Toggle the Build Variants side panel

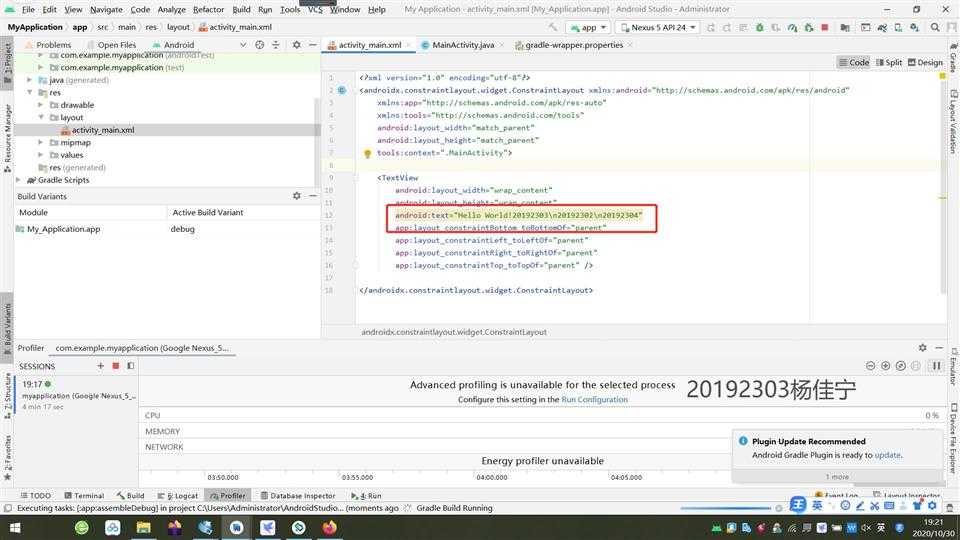tap(7, 329)
